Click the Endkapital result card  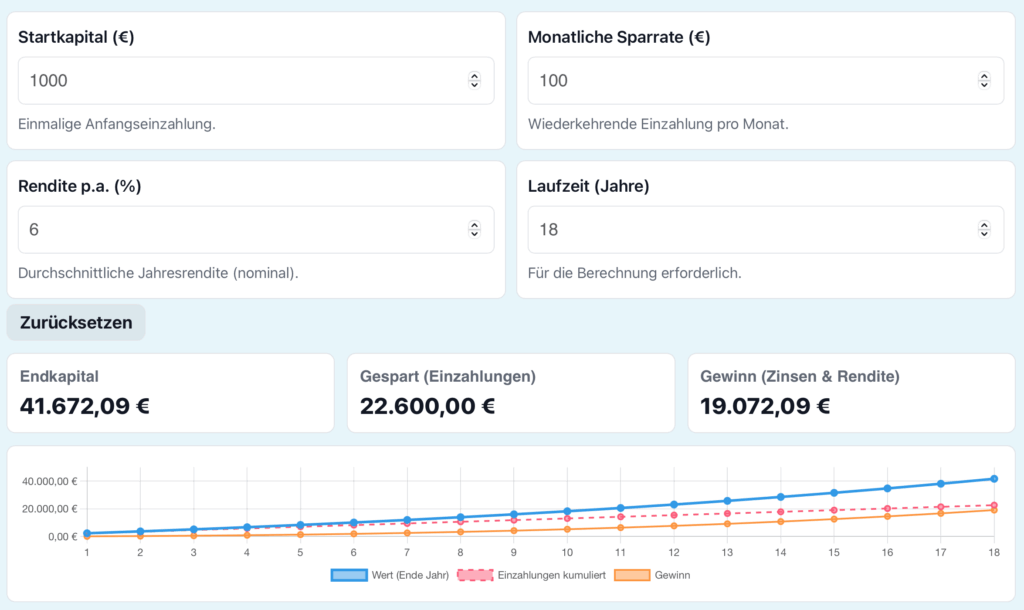point(170,392)
